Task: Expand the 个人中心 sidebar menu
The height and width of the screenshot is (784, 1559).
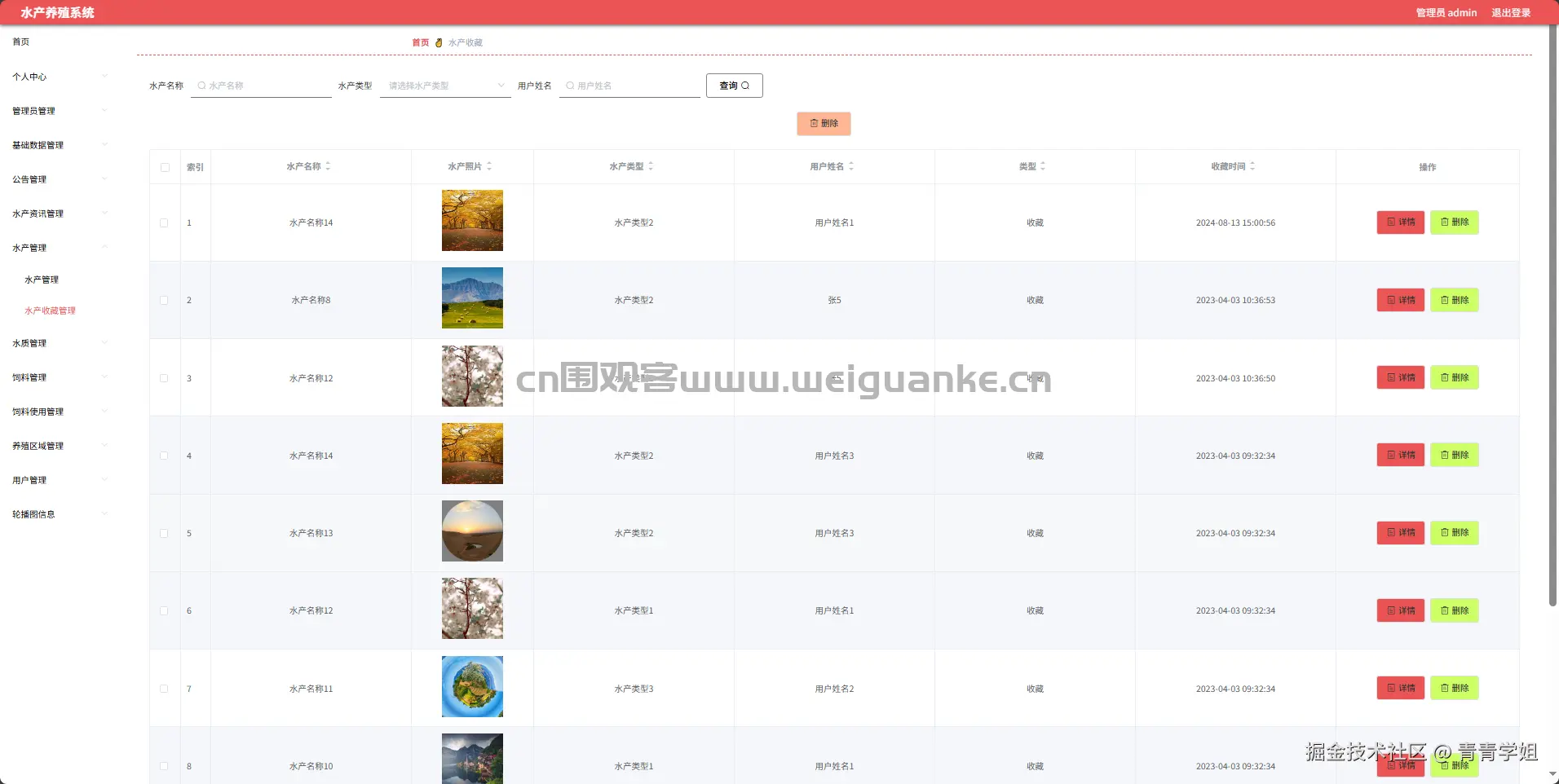Action: (60, 77)
